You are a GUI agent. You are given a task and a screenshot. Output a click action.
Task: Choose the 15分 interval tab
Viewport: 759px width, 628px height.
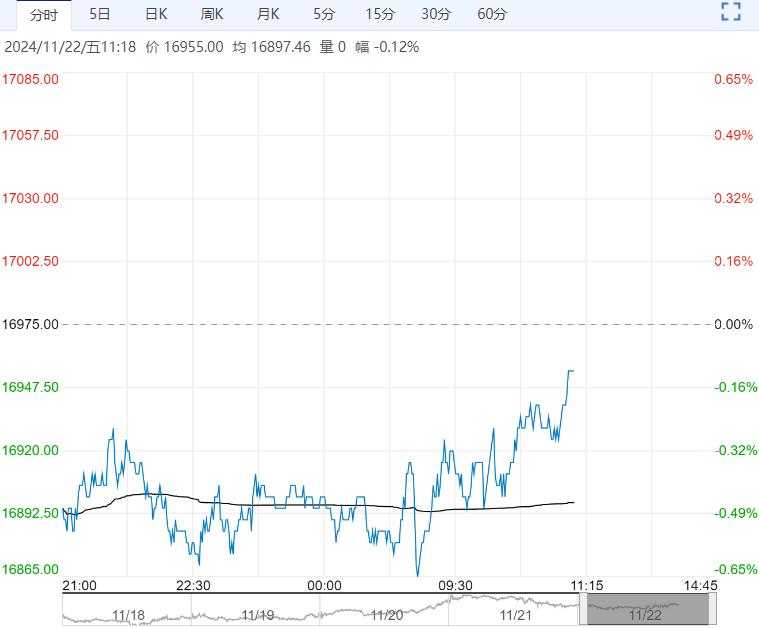(380, 14)
